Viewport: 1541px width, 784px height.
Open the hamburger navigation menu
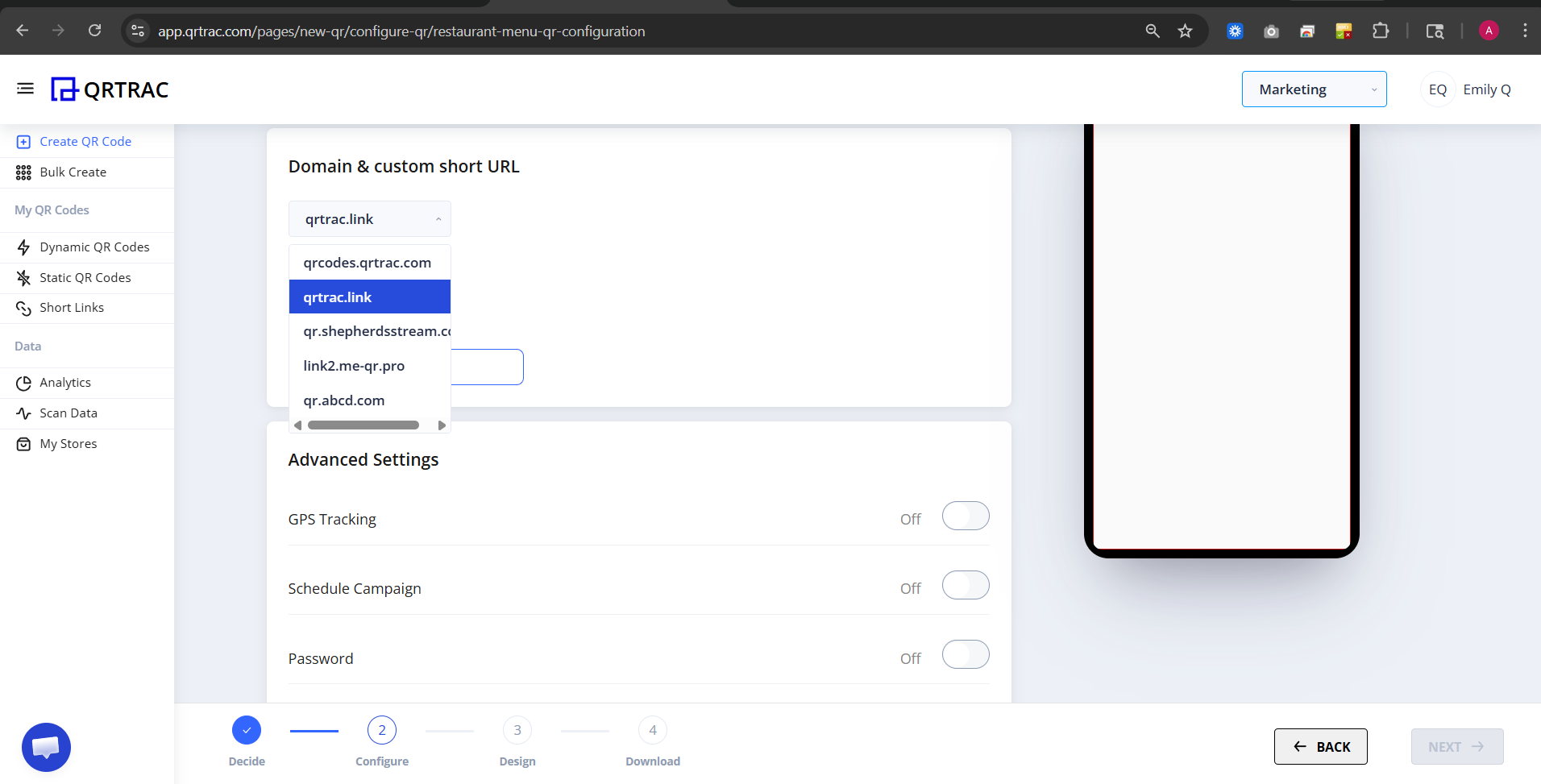[x=24, y=89]
